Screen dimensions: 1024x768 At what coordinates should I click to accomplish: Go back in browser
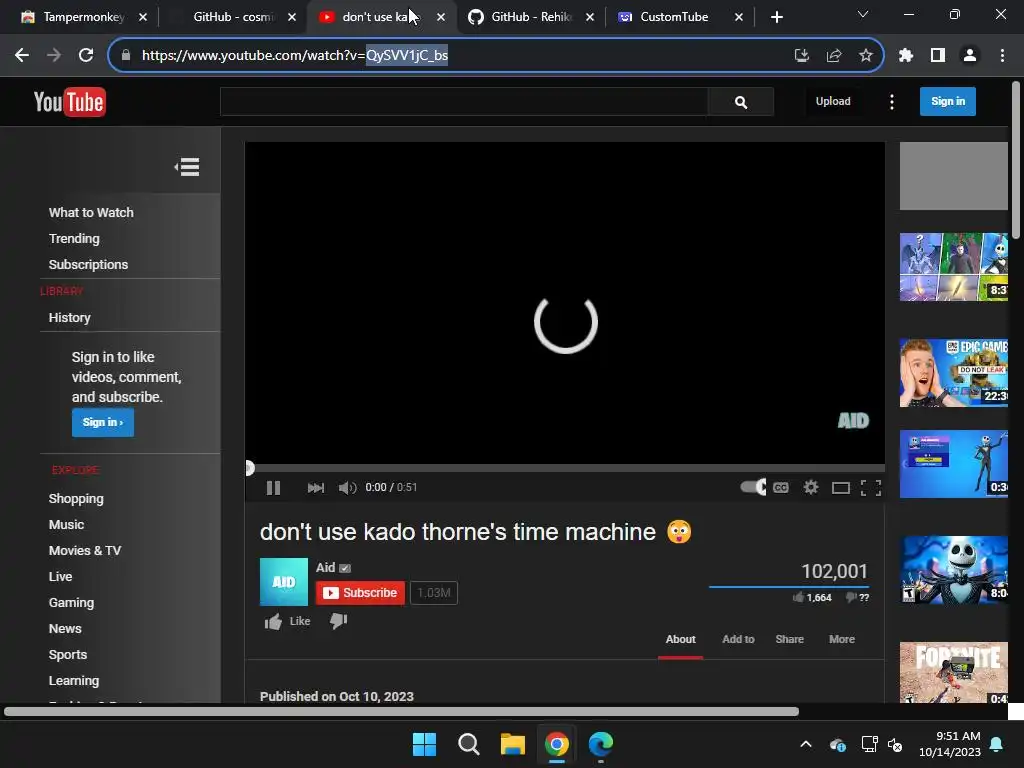coord(22,56)
